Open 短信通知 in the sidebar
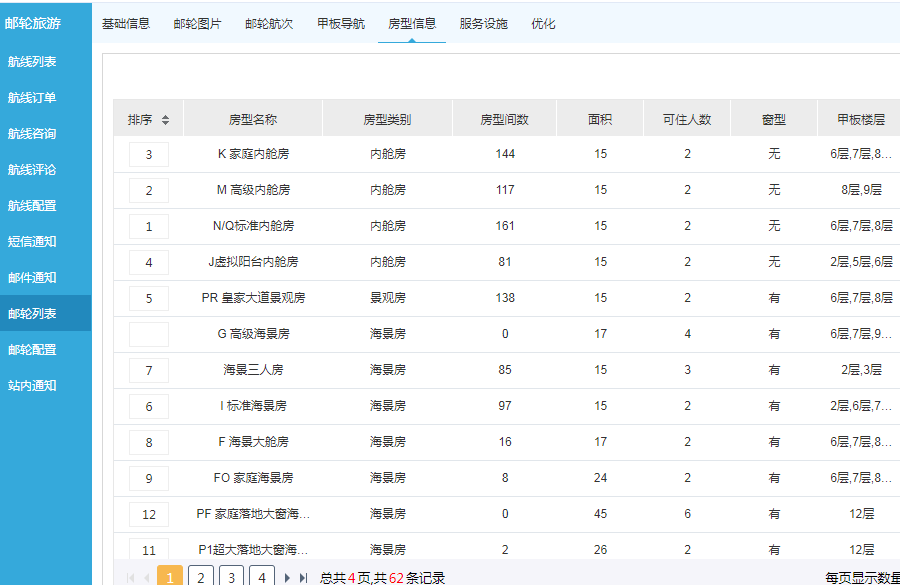 coord(32,242)
